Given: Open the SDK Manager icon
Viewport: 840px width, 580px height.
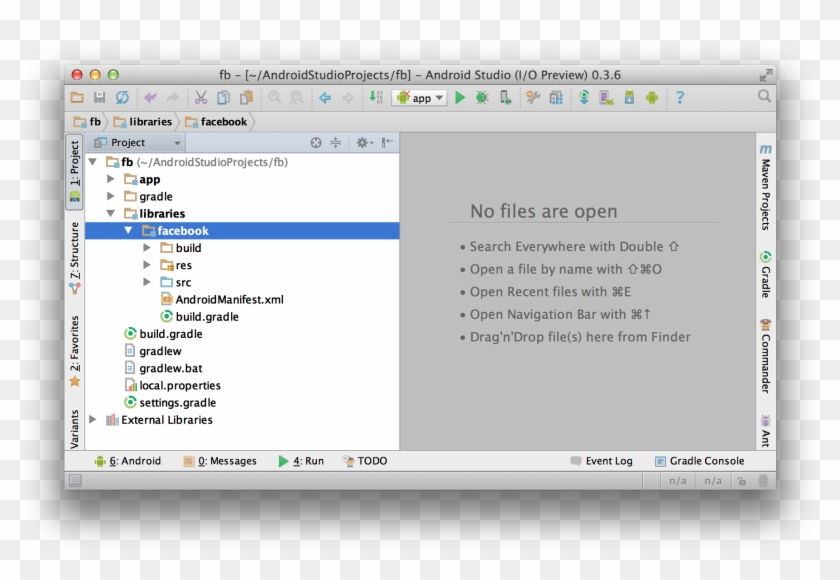Looking at the screenshot, I should click(629, 97).
